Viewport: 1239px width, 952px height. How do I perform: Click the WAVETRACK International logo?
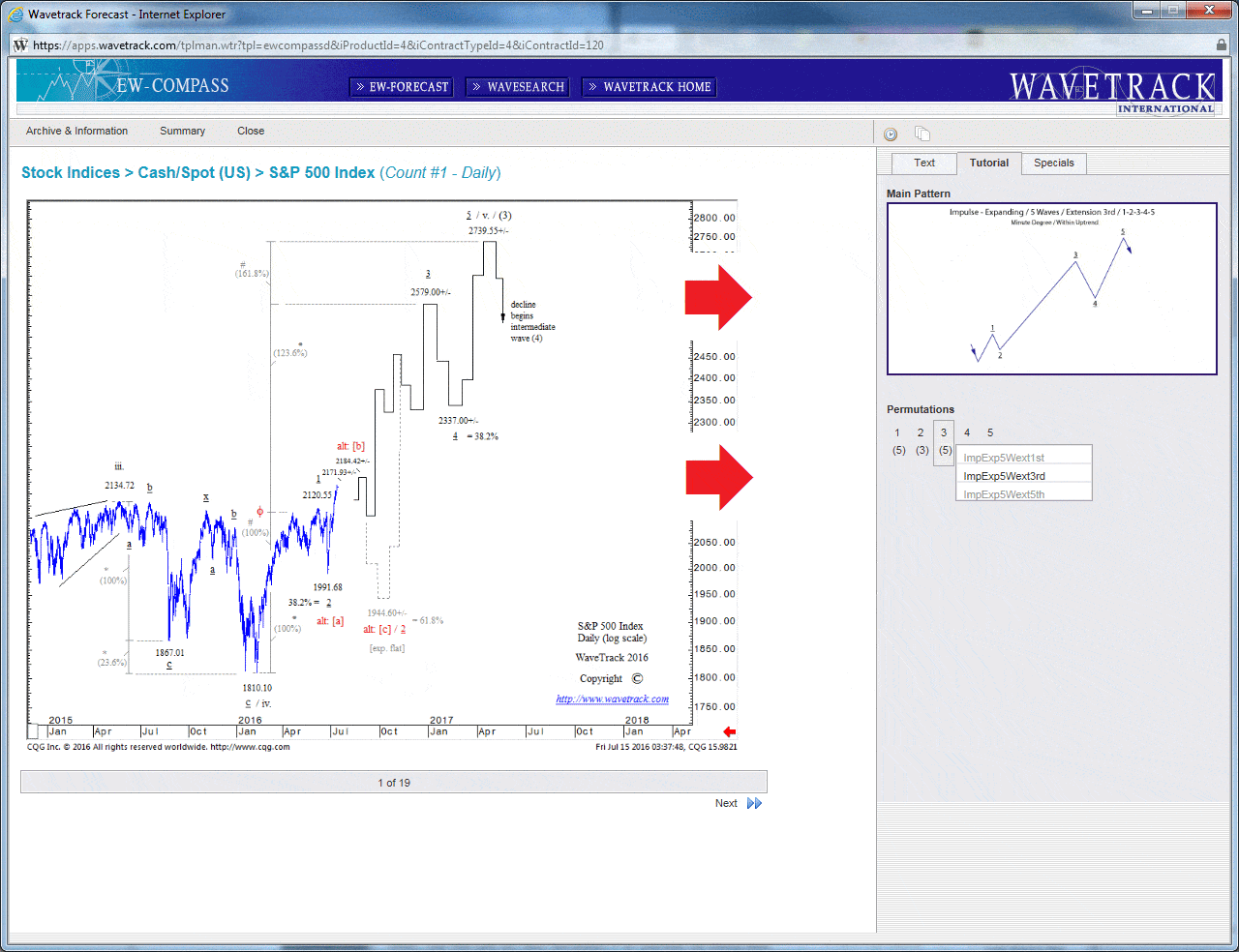(1112, 92)
